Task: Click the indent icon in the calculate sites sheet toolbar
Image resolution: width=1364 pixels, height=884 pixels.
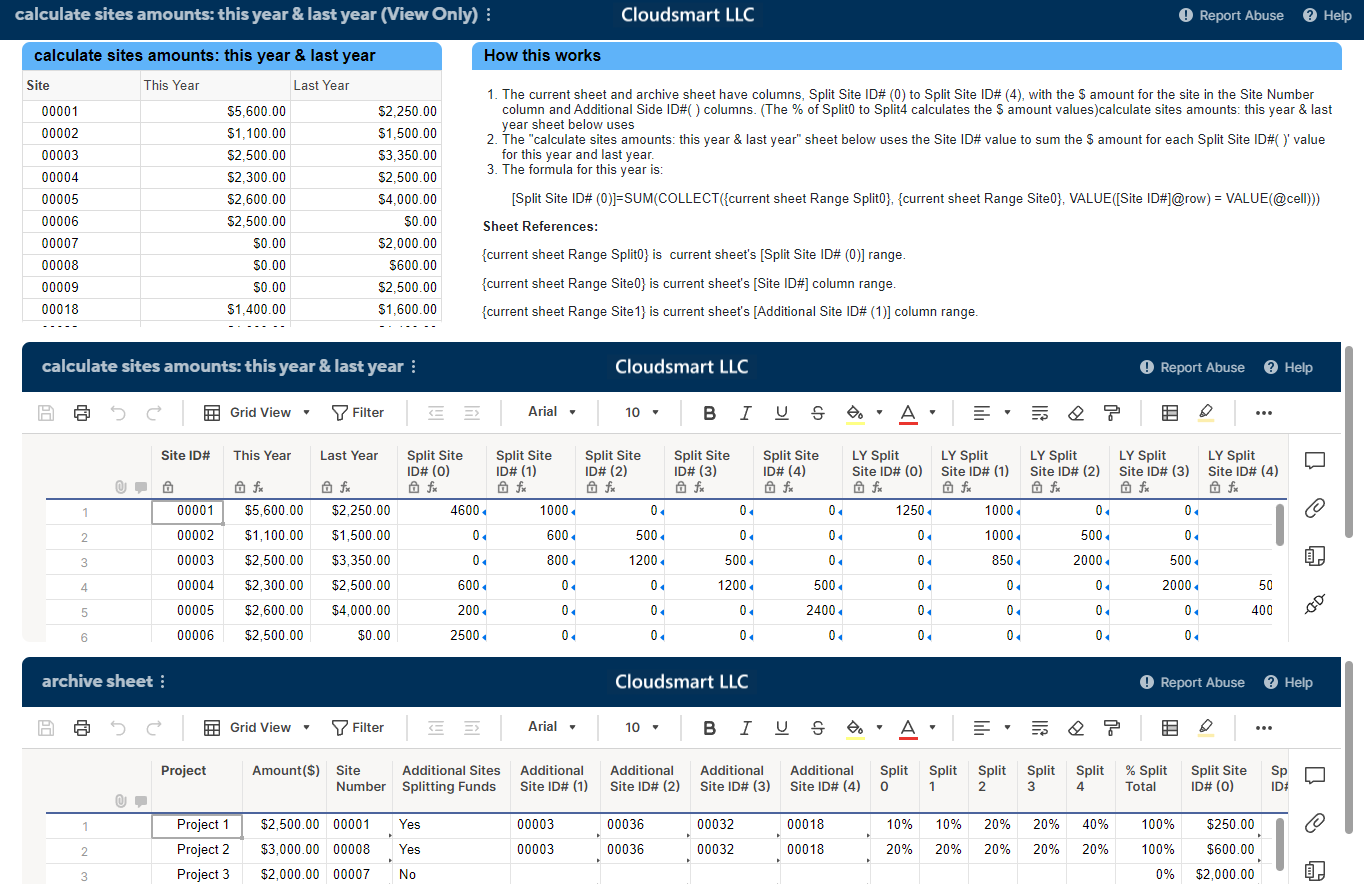Action: 472,413
